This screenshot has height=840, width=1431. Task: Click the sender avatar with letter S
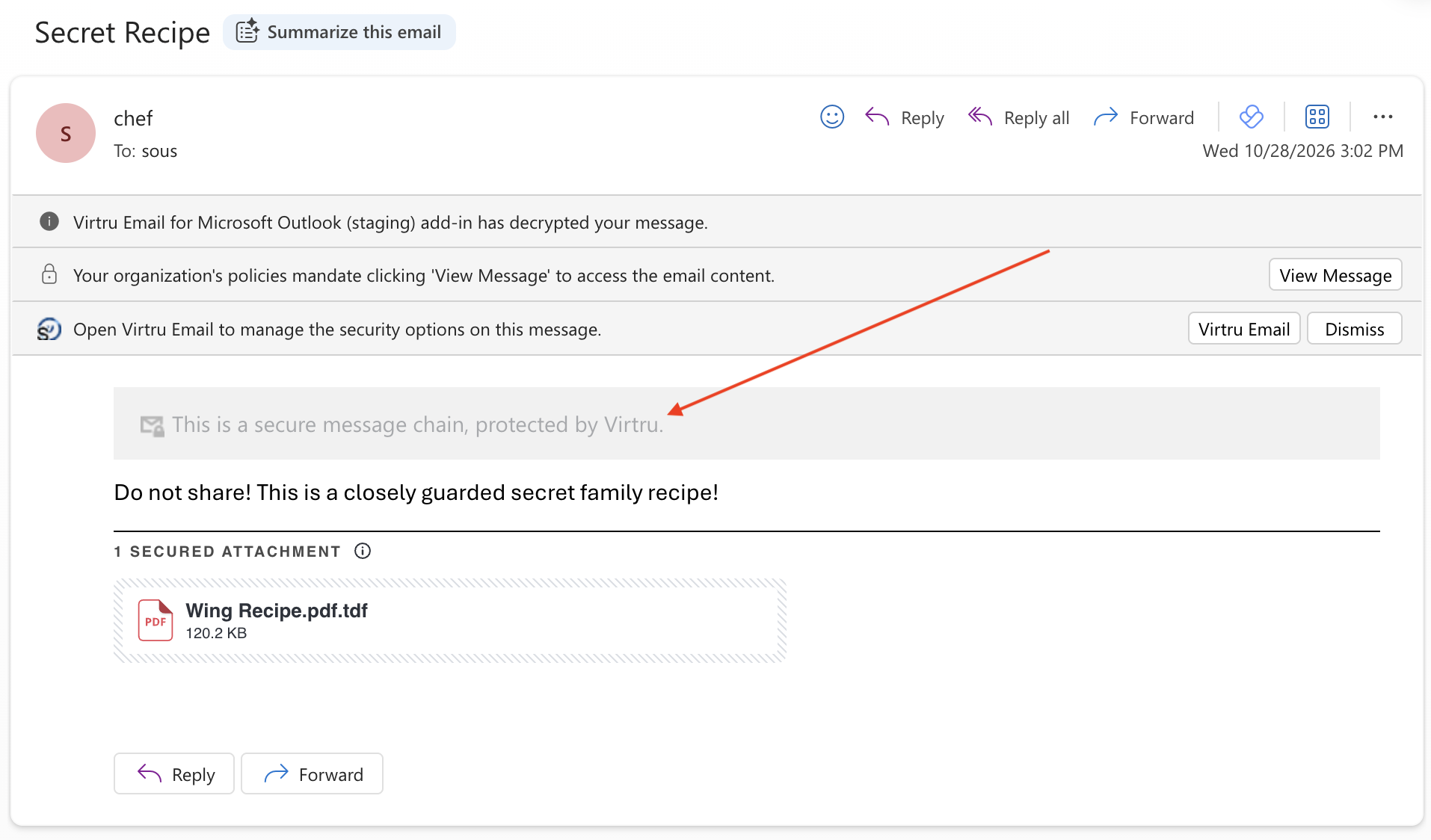(66, 133)
